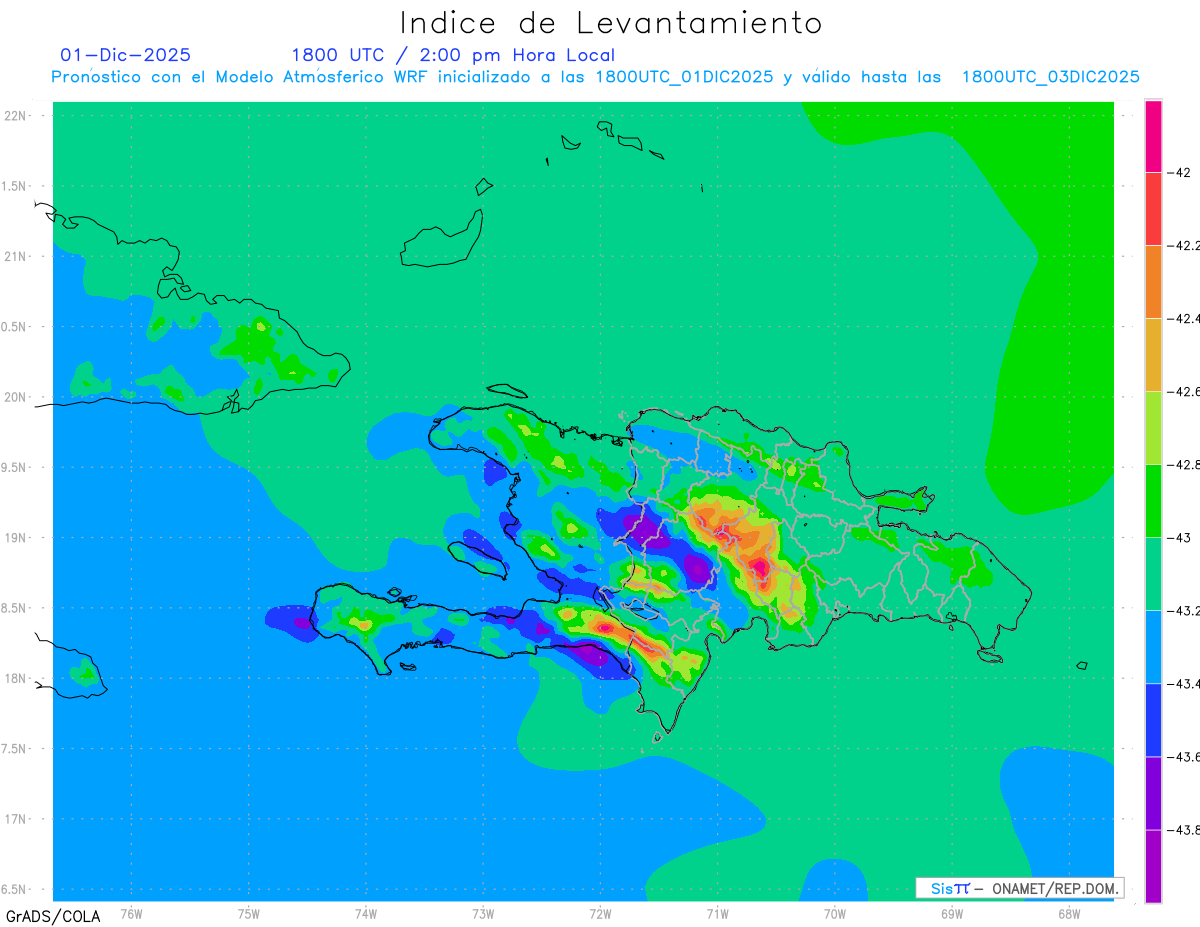
Task: Click the '8.5N' latitude label
Action: [15, 608]
